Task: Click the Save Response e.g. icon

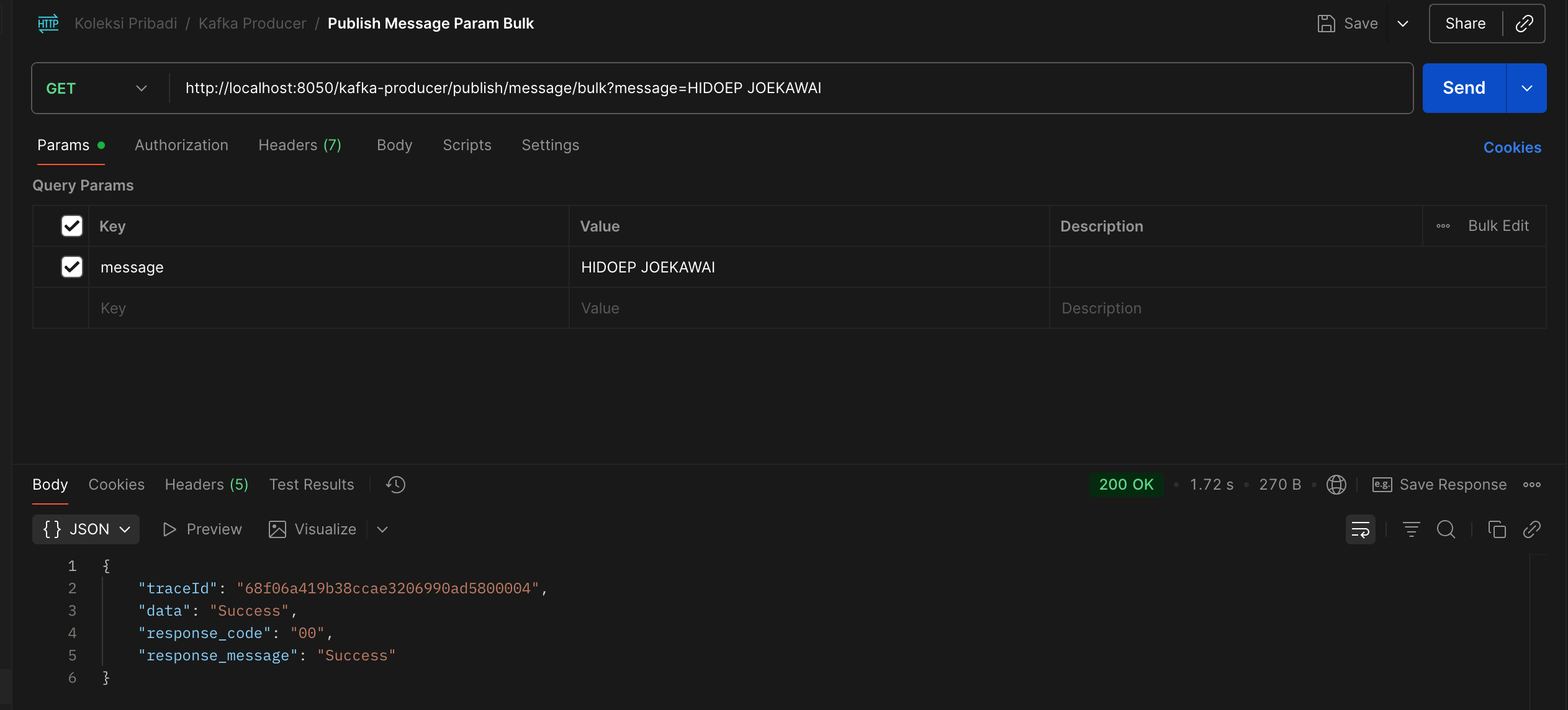Action: click(x=1382, y=485)
